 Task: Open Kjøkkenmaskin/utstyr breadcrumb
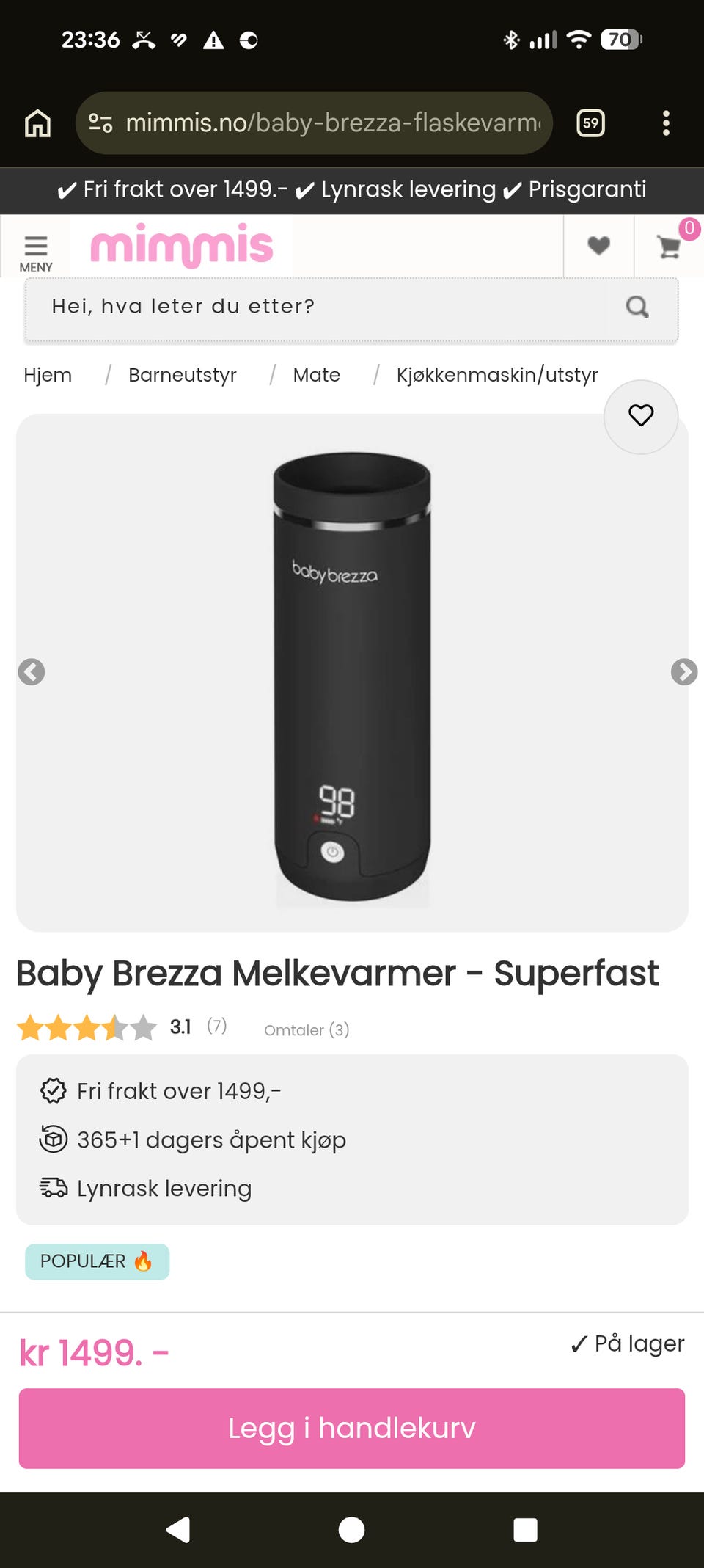click(x=497, y=375)
